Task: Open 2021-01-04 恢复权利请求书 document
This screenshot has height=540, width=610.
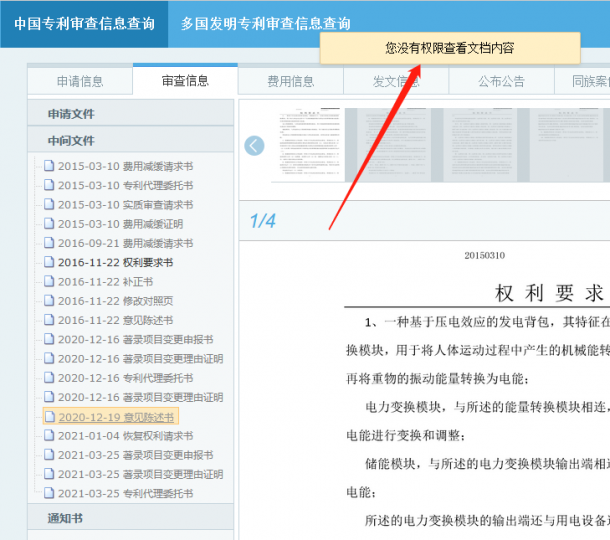Action: point(126,436)
